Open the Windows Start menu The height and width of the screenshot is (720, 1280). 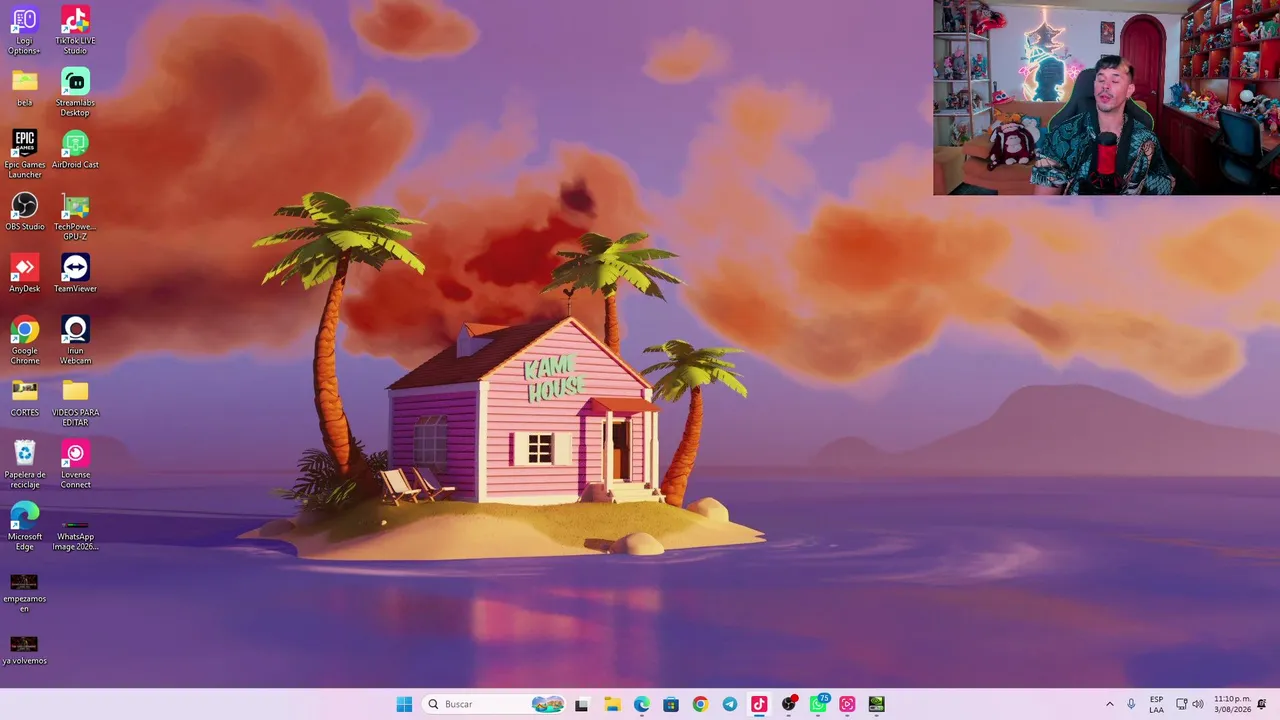click(x=404, y=704)
